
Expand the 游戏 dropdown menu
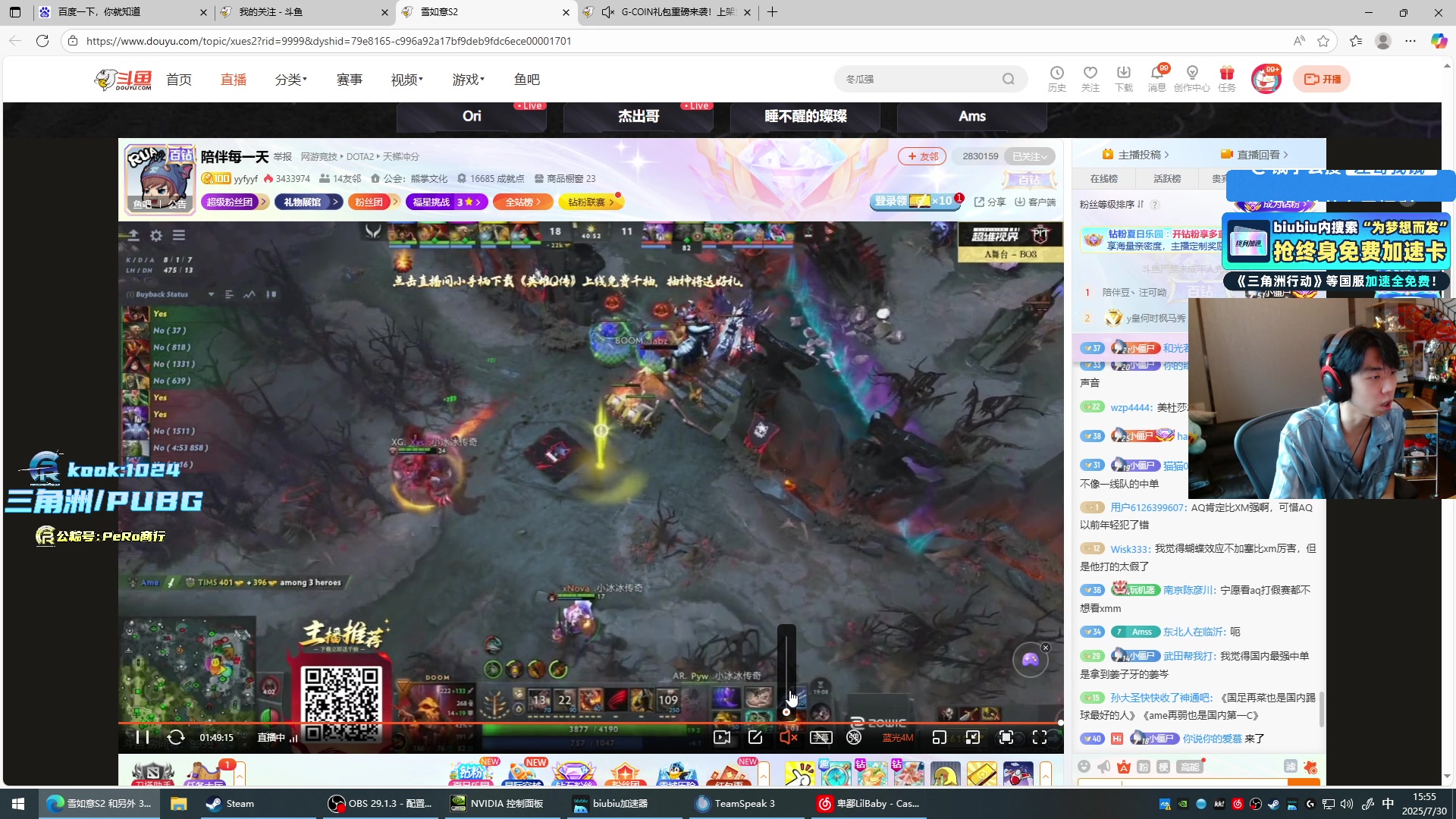click(x=469, y=80)
